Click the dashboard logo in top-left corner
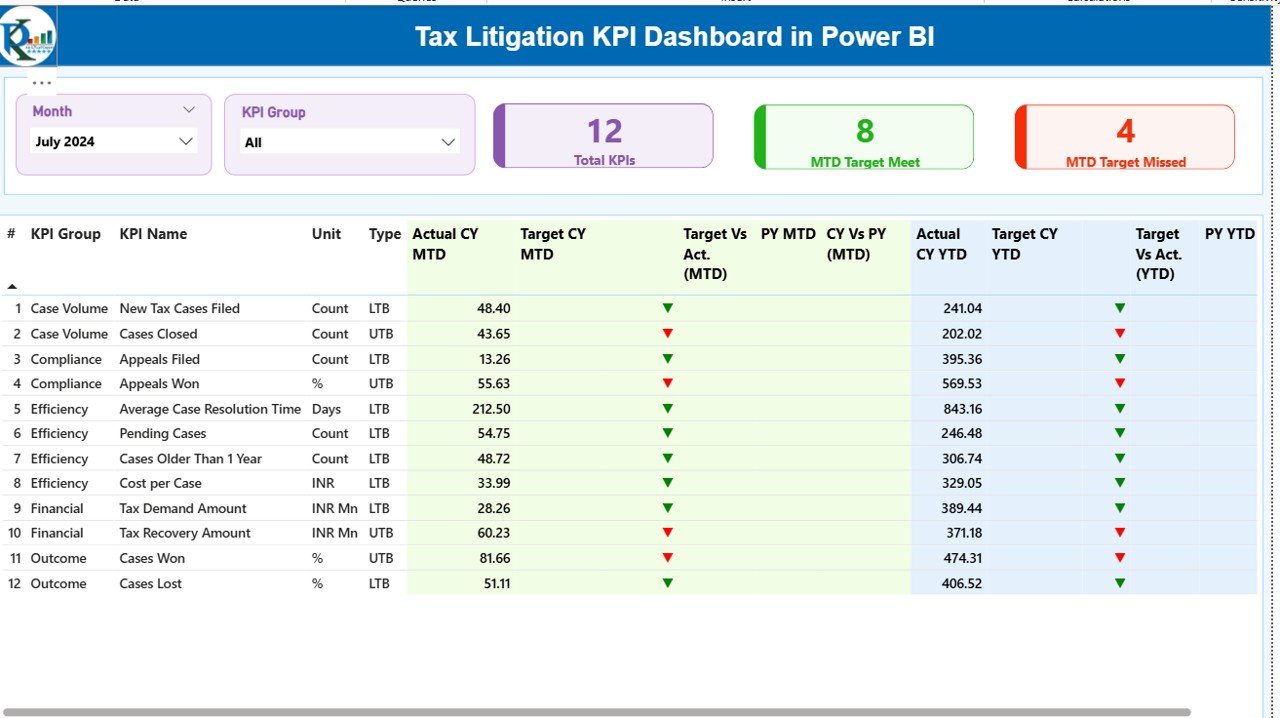The image size is (1280, 718). pyautogui.click(x=28, y=35)
